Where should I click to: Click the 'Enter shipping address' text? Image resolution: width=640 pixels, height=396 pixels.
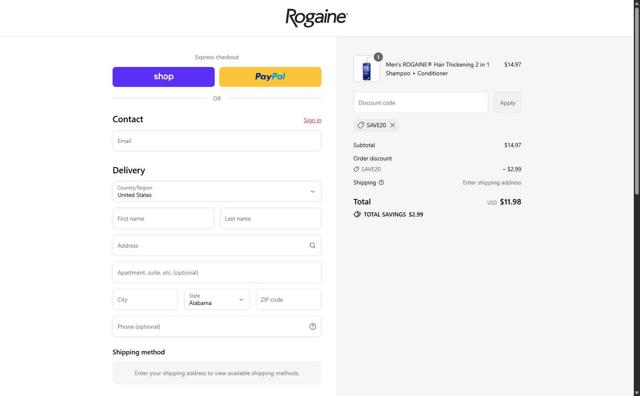pos(492,183)
